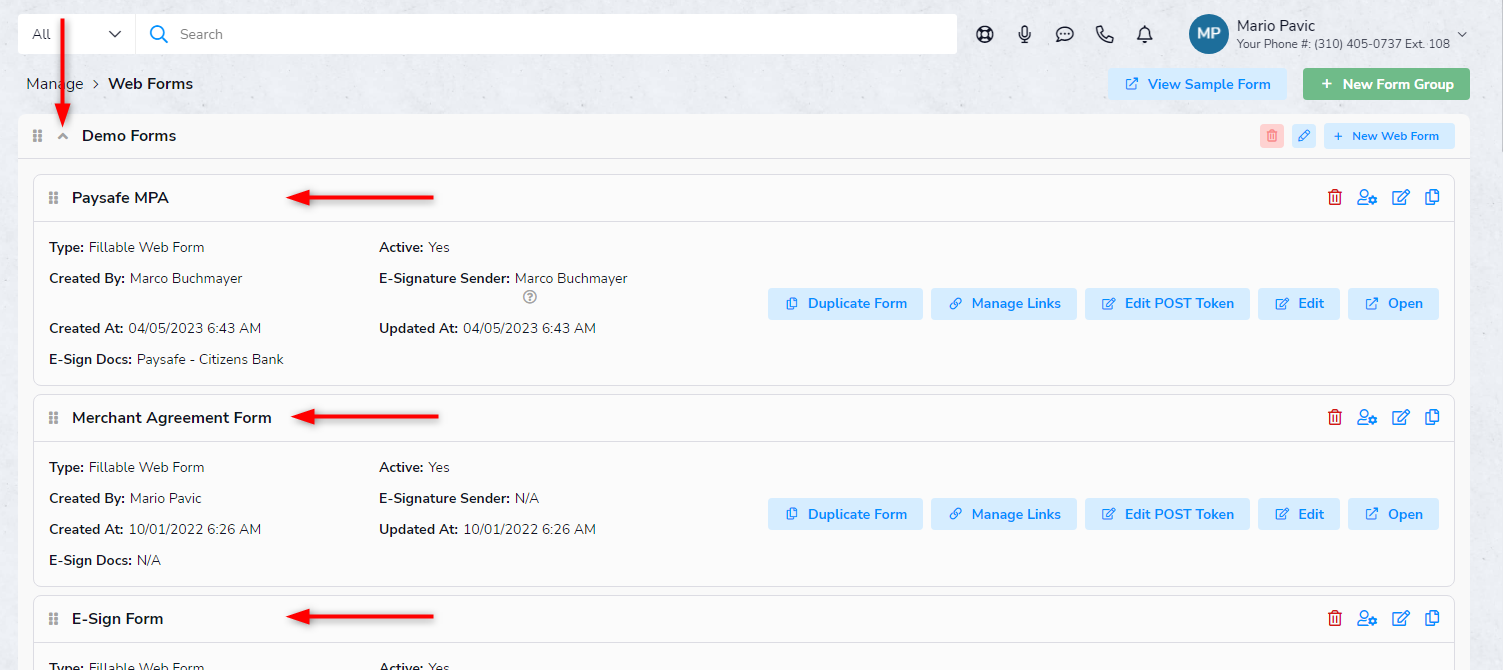Click Mario Pavic user name
1503x670 pixels.
[1276, 25]
